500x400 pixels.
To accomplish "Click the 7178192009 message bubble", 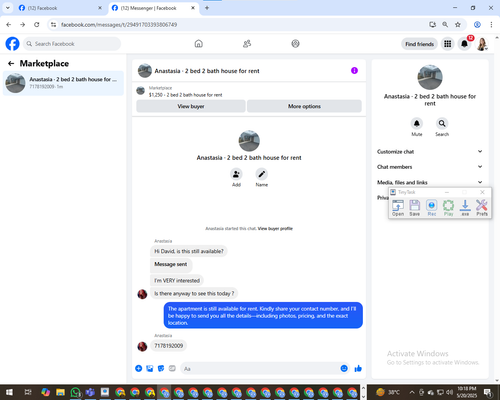I will click(x=168, y=346).
